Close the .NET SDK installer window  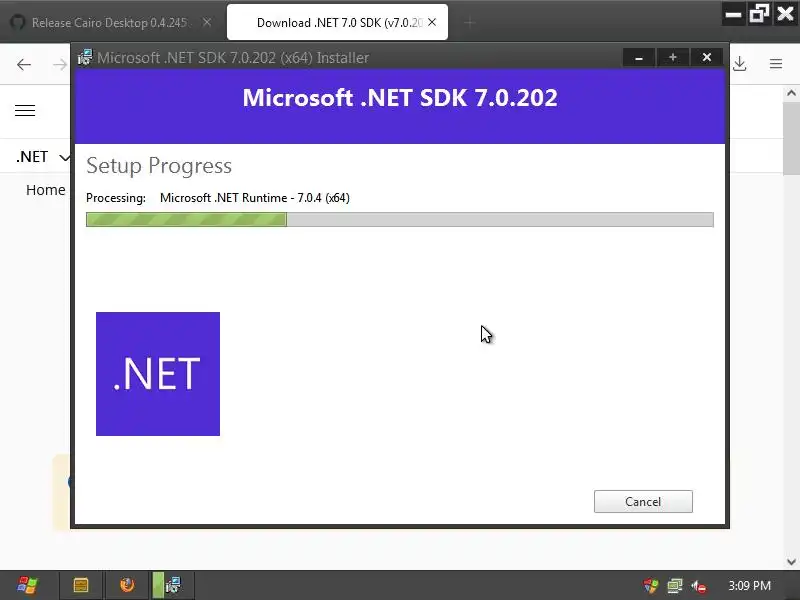(707, 57)
